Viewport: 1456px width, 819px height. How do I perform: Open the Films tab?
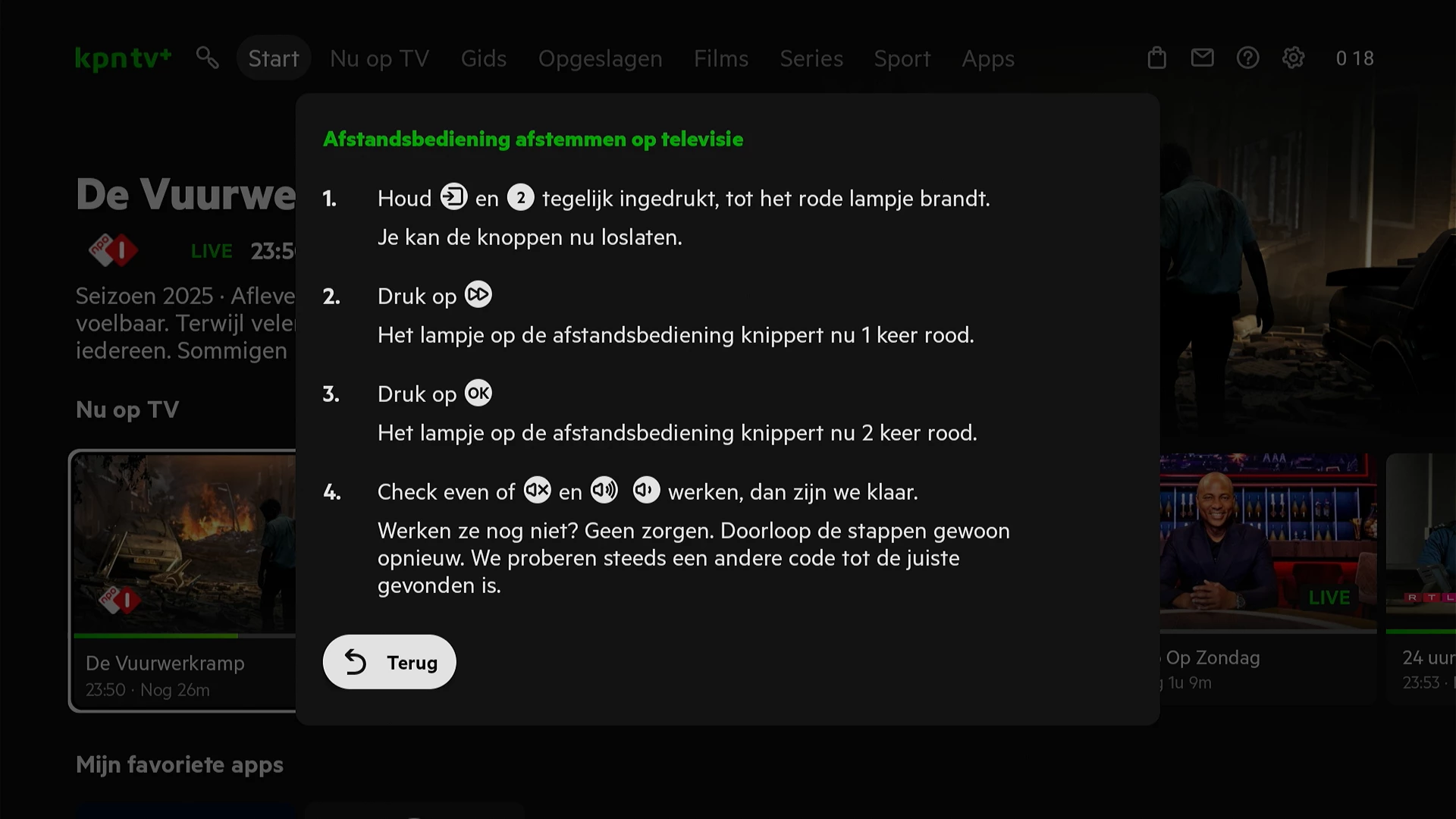720,58
